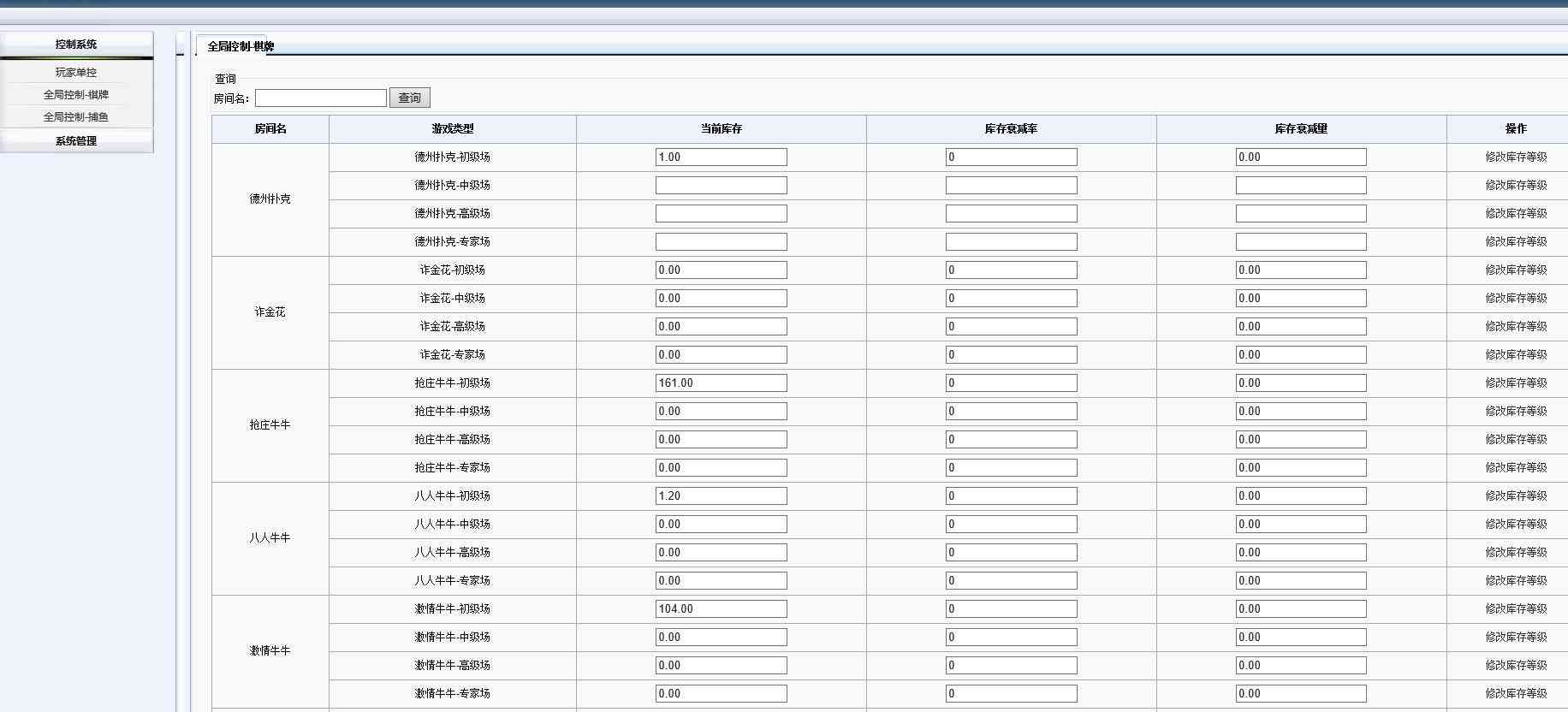Click 修改库存等级 for 抢庄牛牛-初级场
Screen dimensions: 1568x712
(1515, 383)
